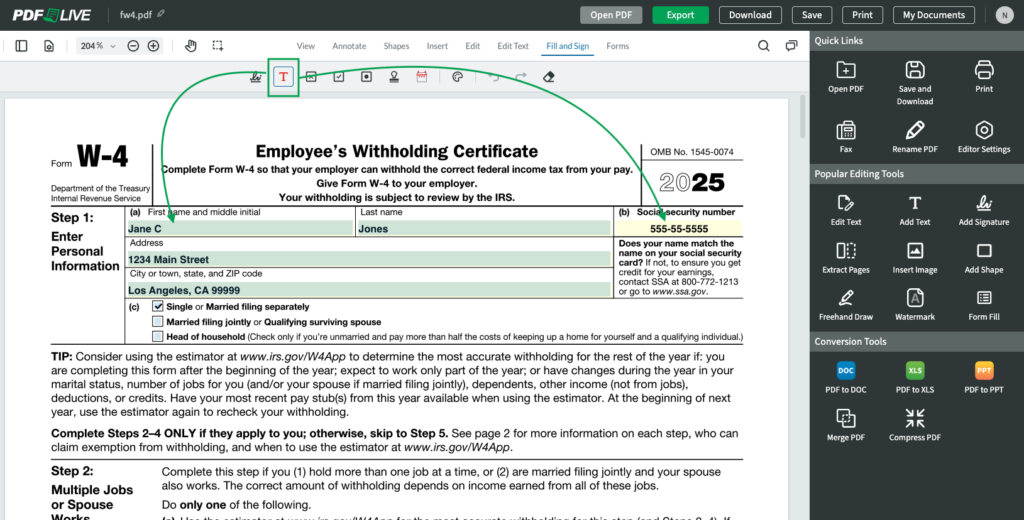Select the calendar date tool

point(422,77)
